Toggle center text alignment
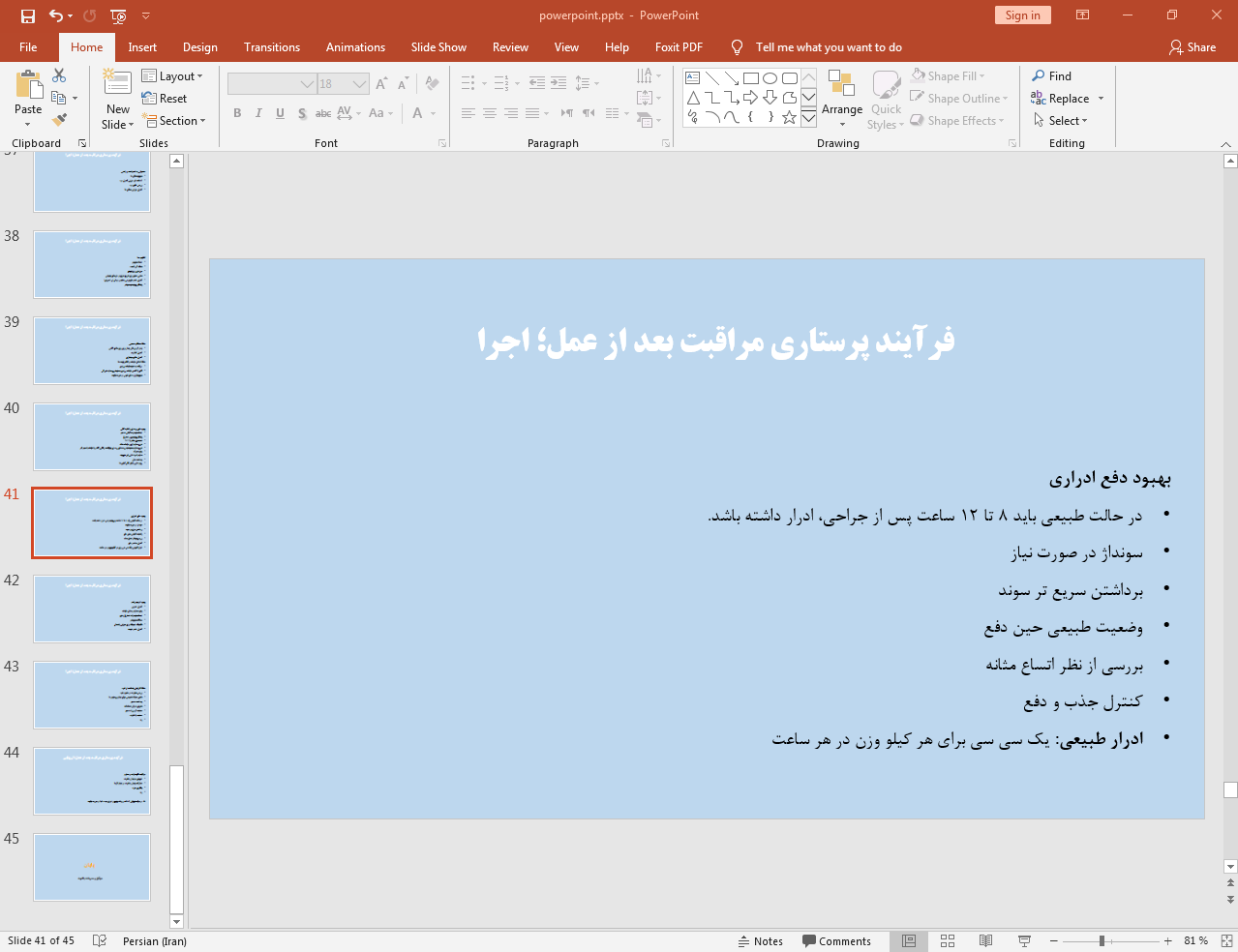The image size is (1238, 952). pyautogui.click(x=489, y=113)
